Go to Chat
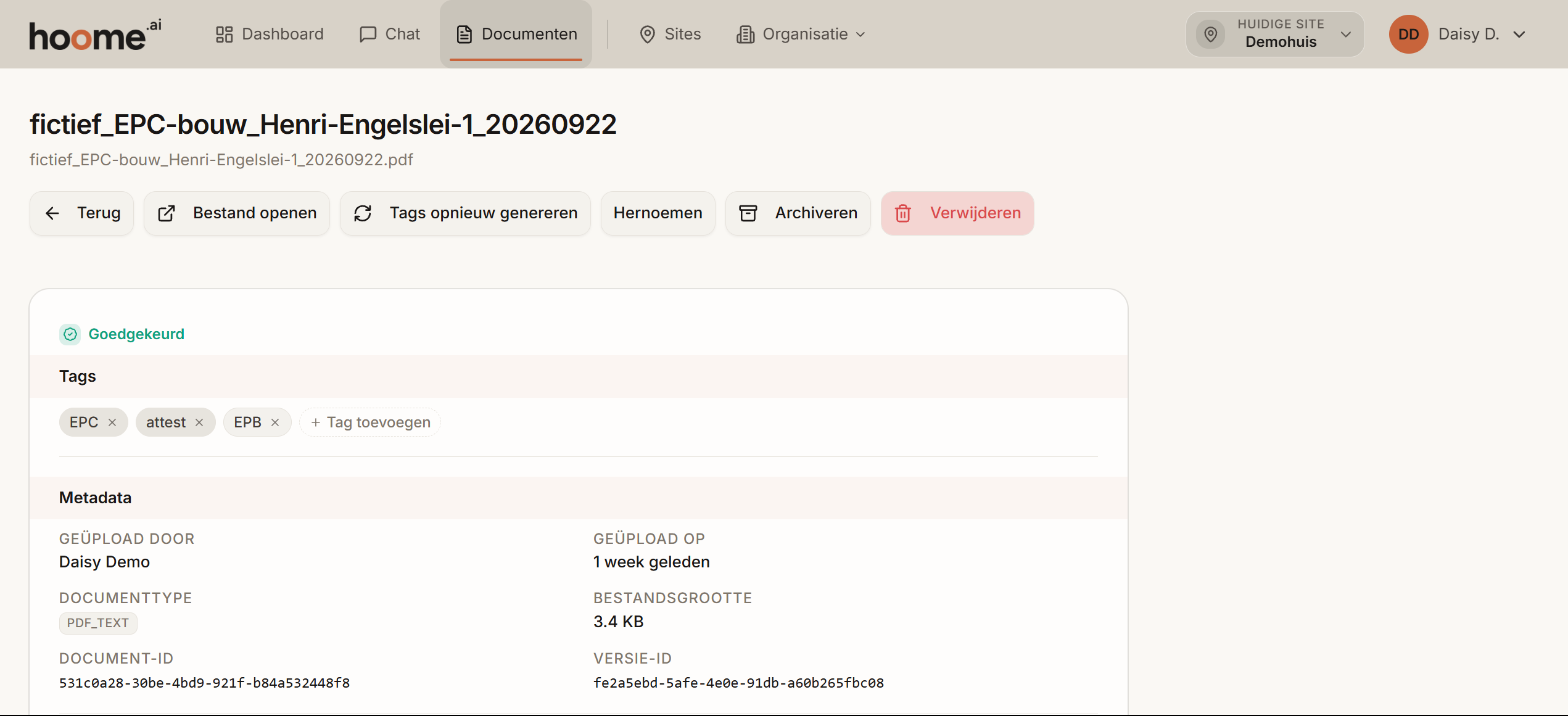 pos(389,34)
